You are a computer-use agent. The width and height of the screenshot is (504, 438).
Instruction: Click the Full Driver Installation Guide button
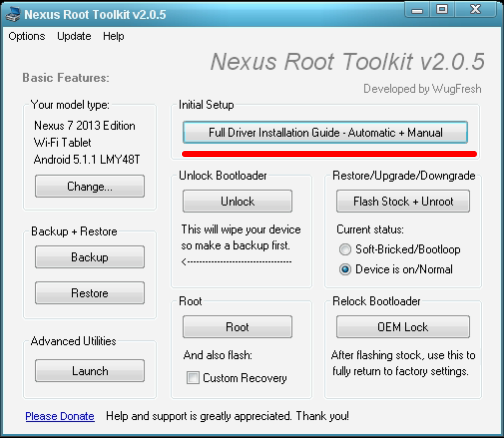pos(325,133)
